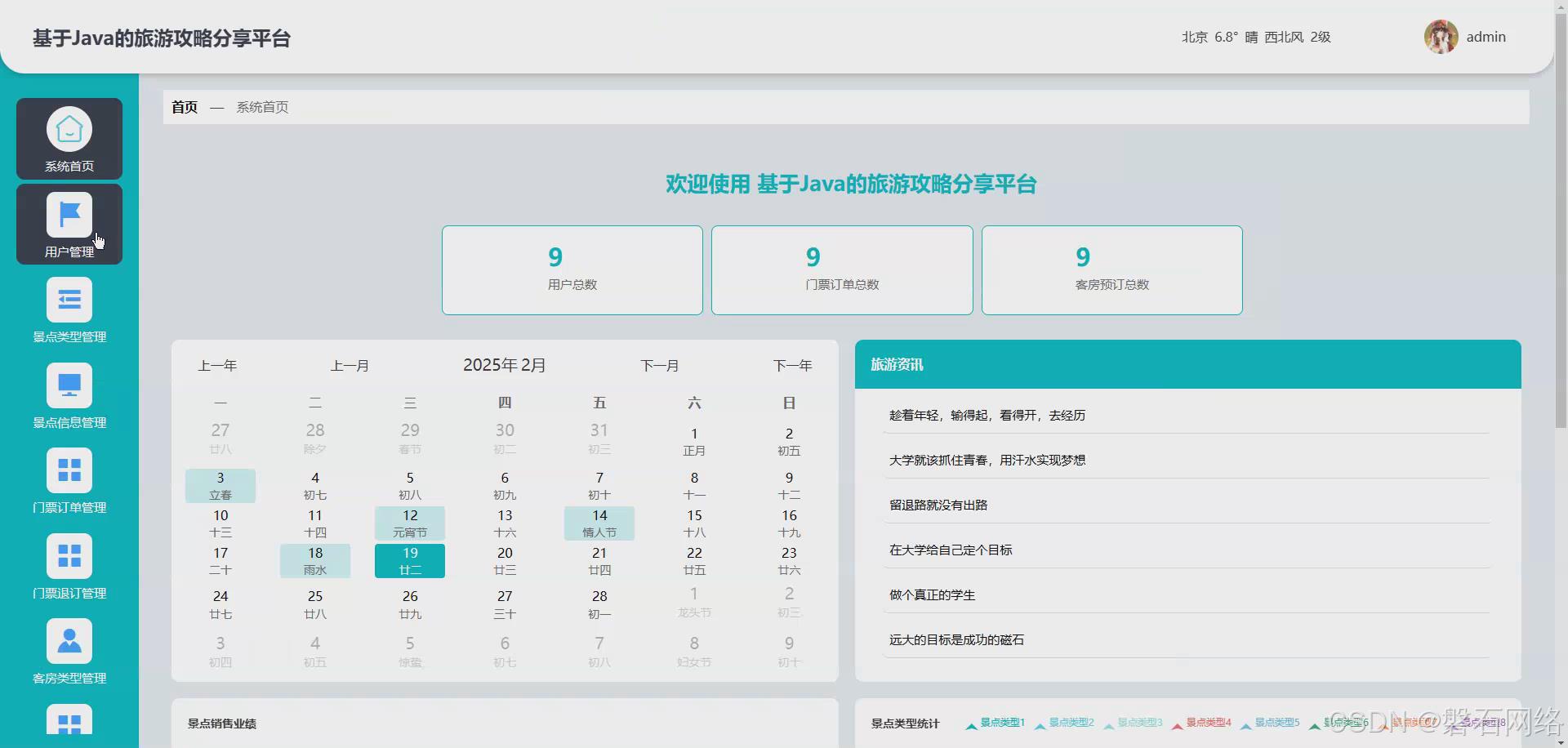Click the red 景点类型4 legend color marker
This screenshot has width=1568, height=748.
[1177, 724]
